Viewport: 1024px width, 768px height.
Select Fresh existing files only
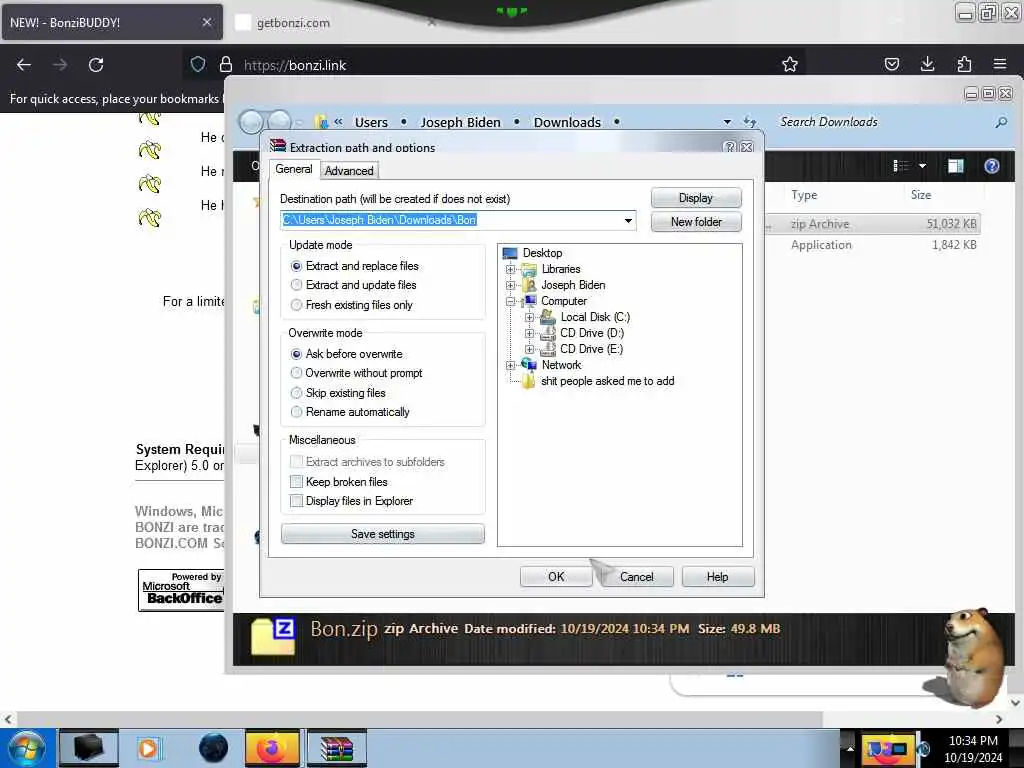pyautogui.click(x=296, y=304)
